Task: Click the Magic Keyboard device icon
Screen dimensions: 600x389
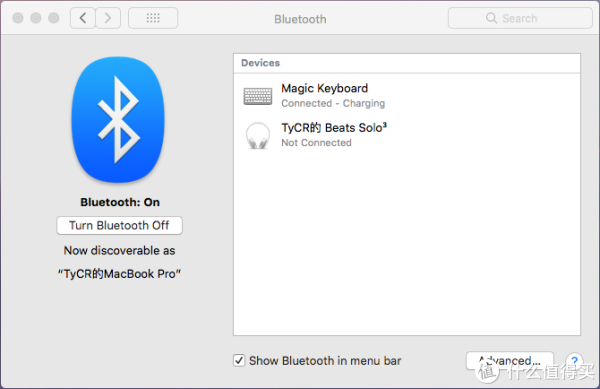Action: (258, 96)
